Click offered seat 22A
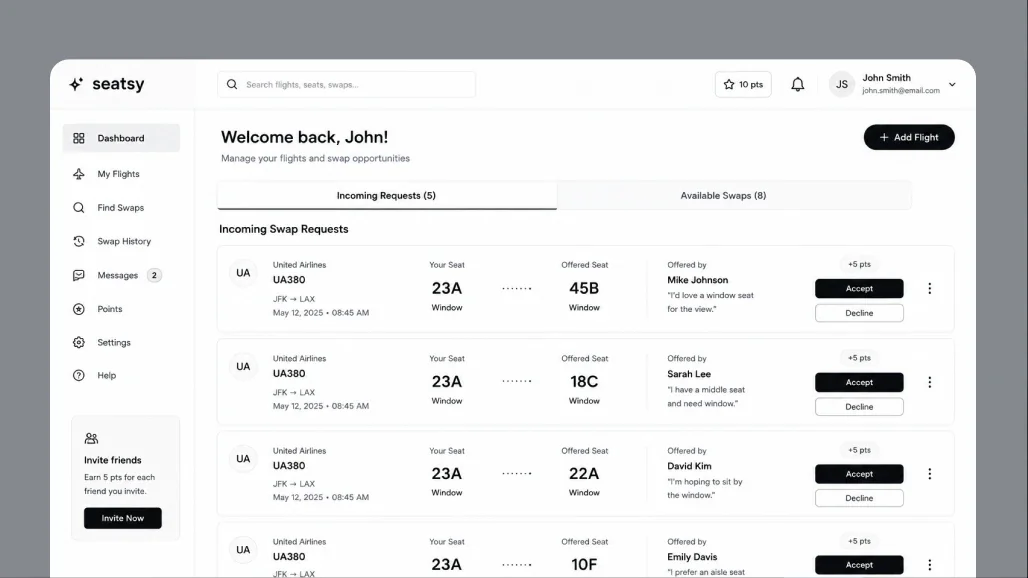This screenshot has height=578, width=1028. click(584, 473)
